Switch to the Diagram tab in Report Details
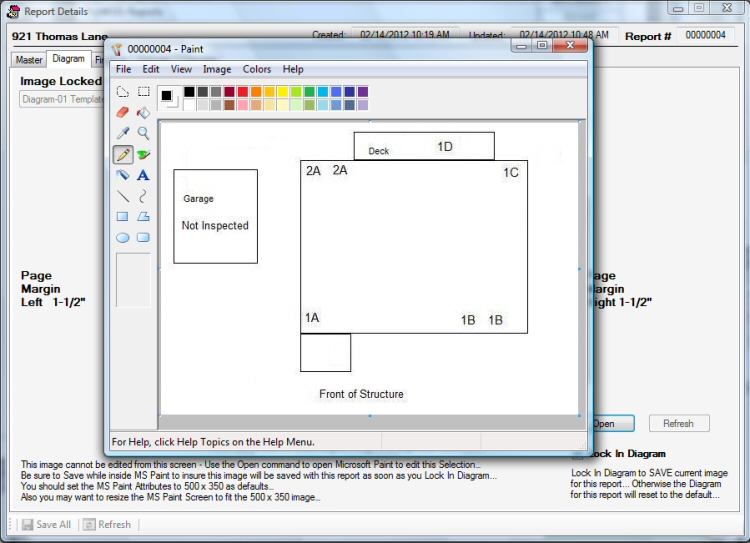 pyautogui.click(x=68, y=59)
